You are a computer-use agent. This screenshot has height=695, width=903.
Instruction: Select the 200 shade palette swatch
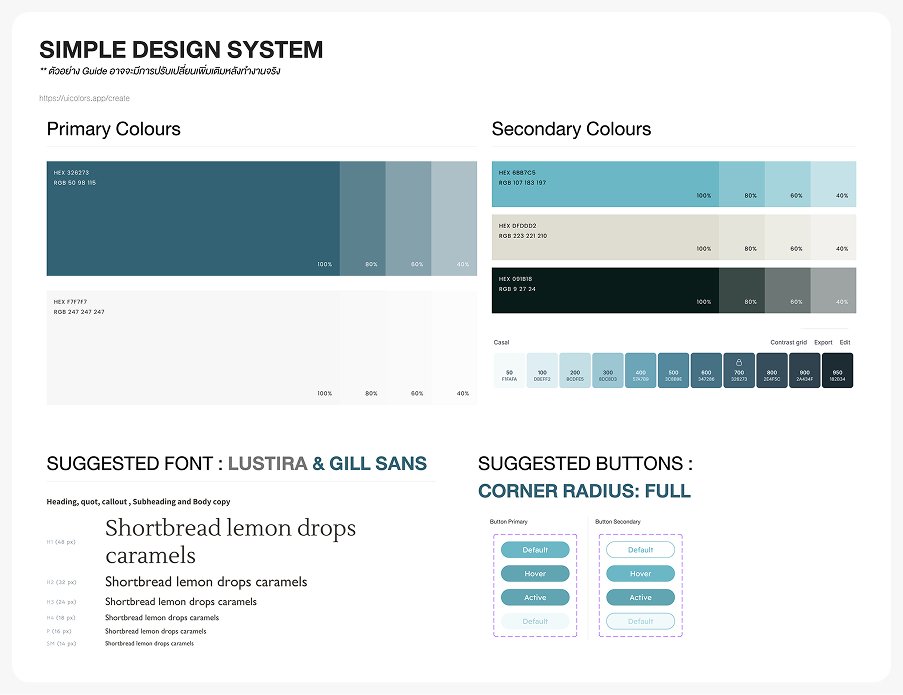point(575,371)
